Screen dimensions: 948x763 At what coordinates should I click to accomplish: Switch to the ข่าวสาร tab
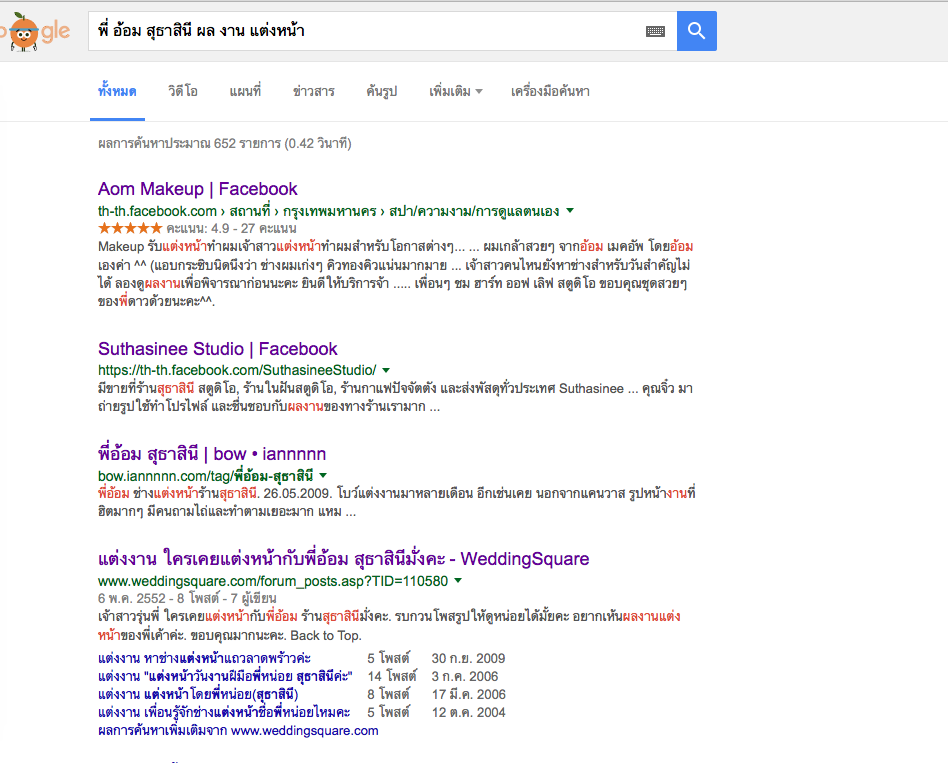tap(314, 91)
